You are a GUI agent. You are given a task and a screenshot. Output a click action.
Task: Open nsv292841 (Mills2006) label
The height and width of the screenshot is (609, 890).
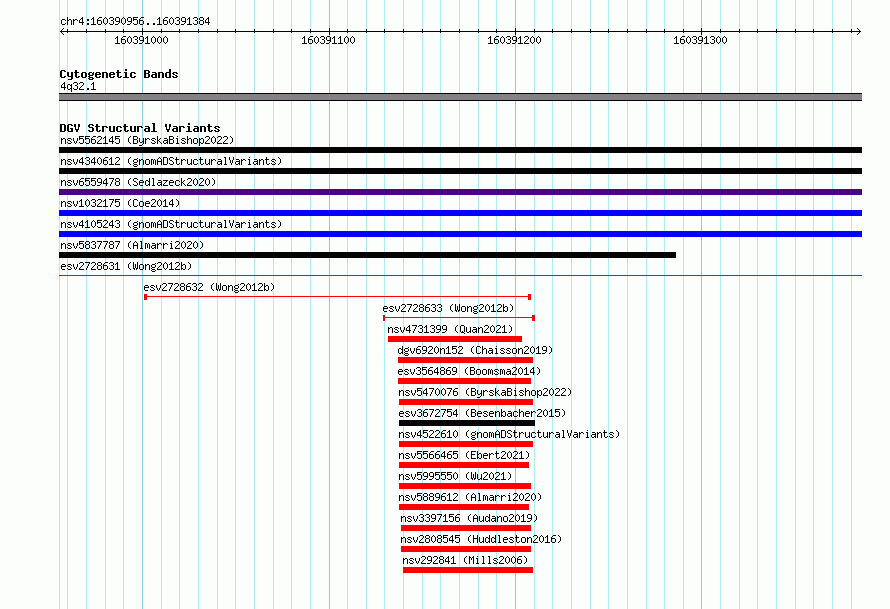coord(465,560)
